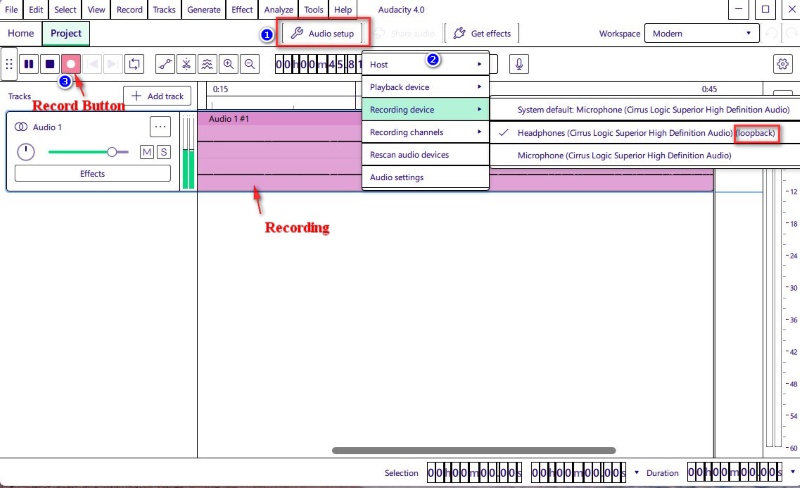
Task: Open the View menu
Action: coord(96,10)
